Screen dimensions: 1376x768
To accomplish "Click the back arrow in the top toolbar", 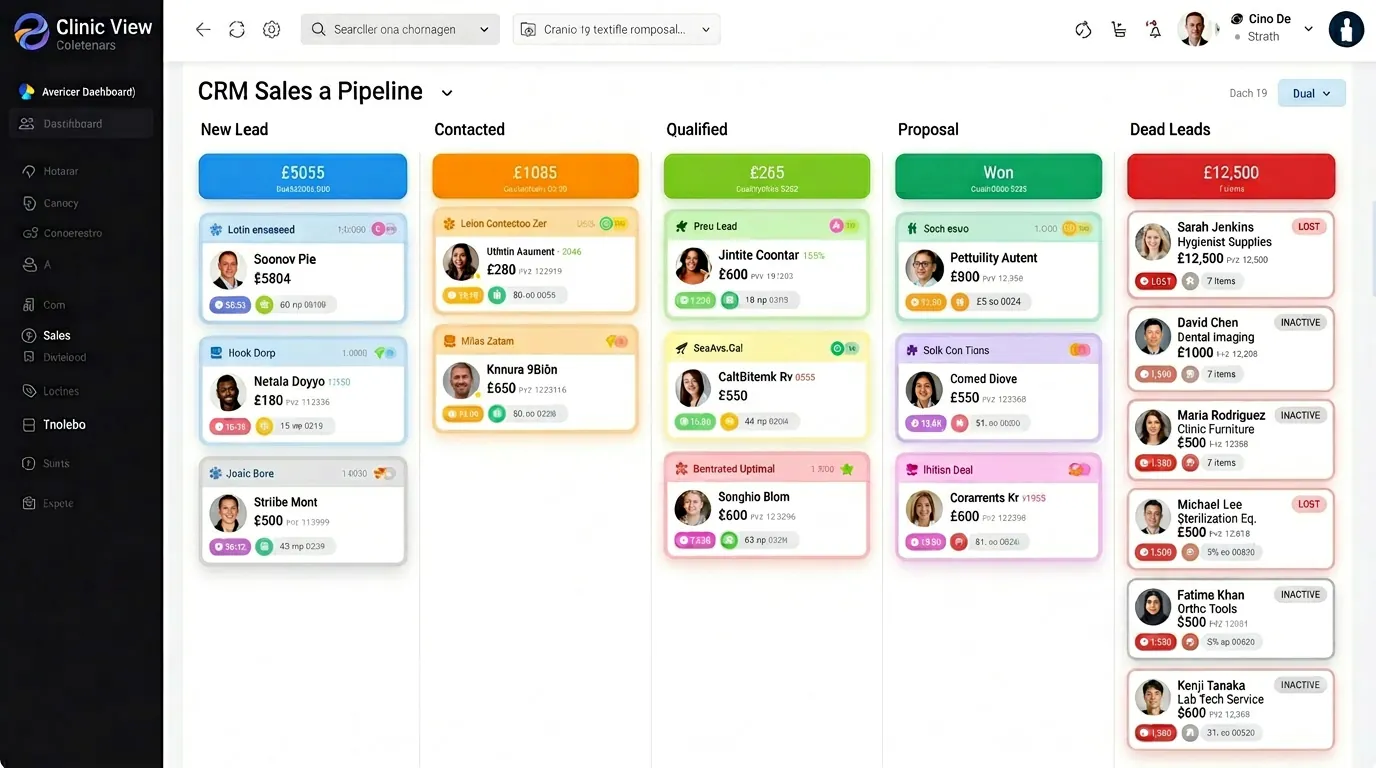I will 203,29.
